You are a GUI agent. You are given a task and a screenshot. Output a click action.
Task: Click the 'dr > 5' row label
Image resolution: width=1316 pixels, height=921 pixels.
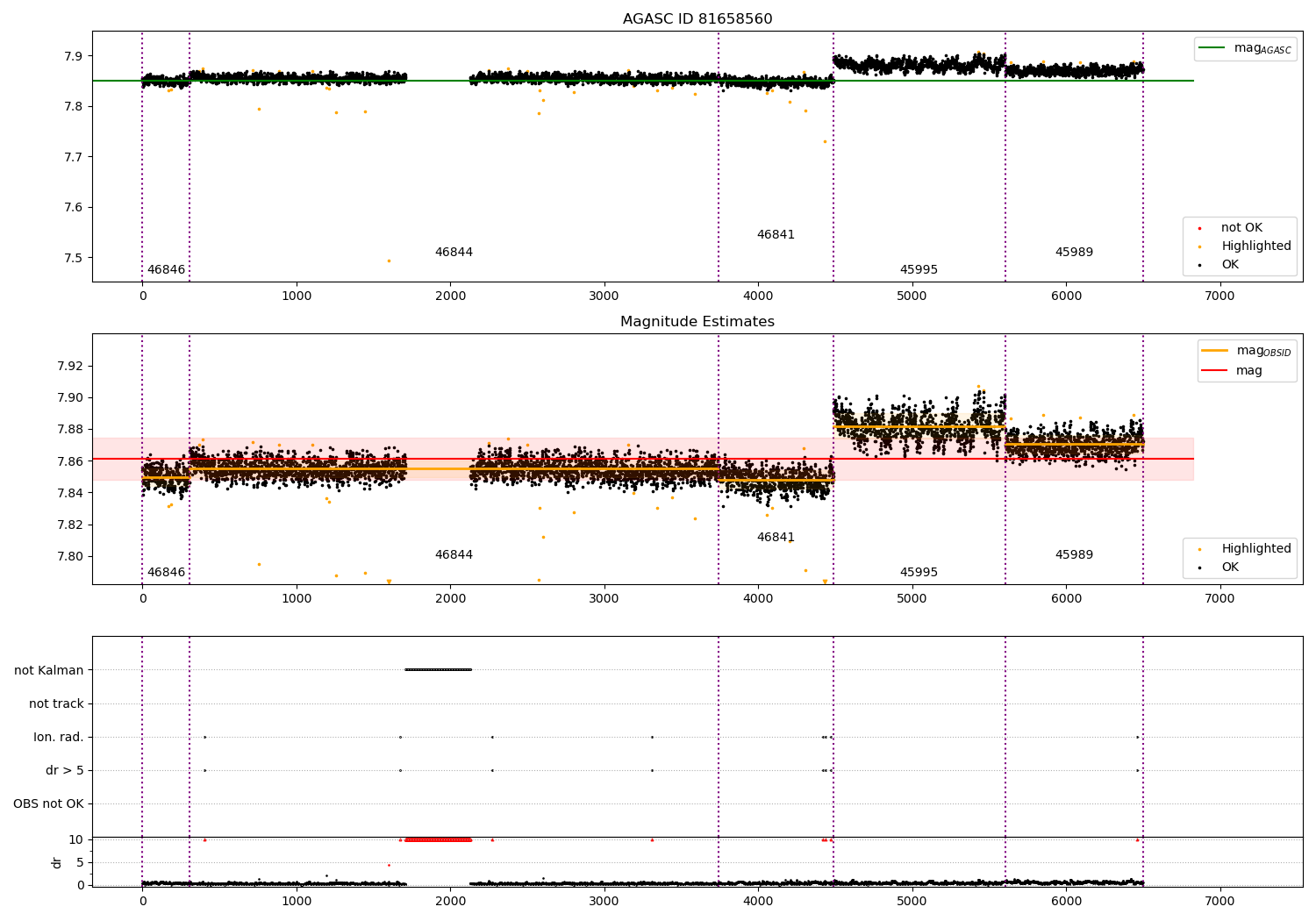[65, 771]
